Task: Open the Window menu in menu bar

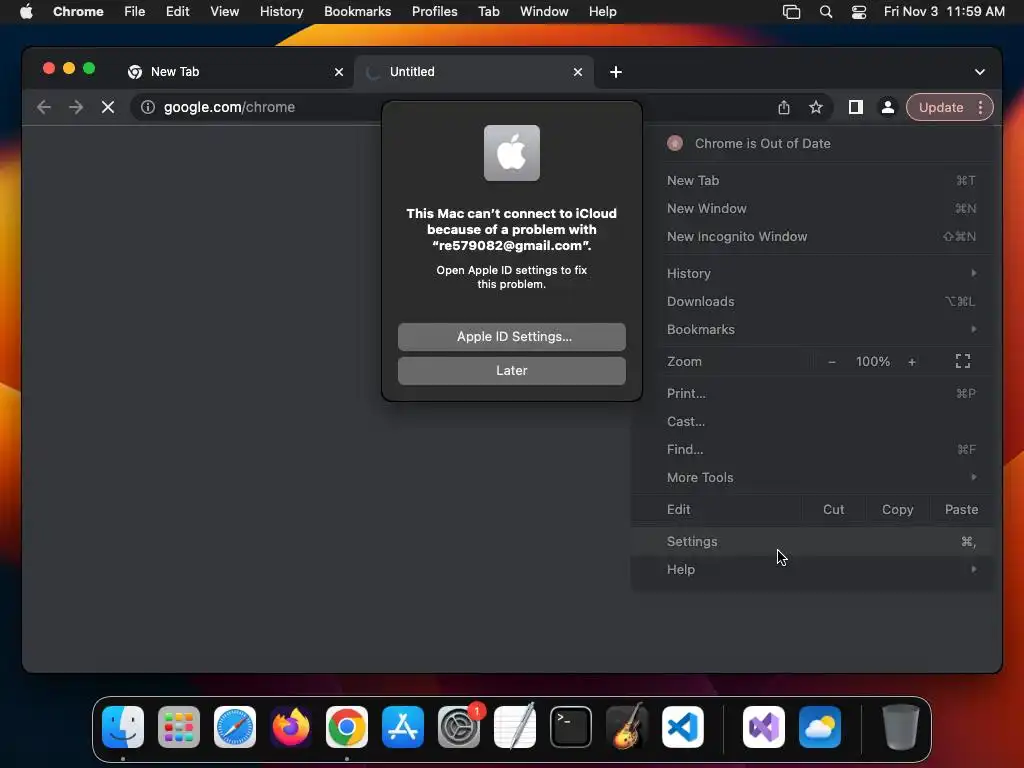Action: [x=544, y=12]
